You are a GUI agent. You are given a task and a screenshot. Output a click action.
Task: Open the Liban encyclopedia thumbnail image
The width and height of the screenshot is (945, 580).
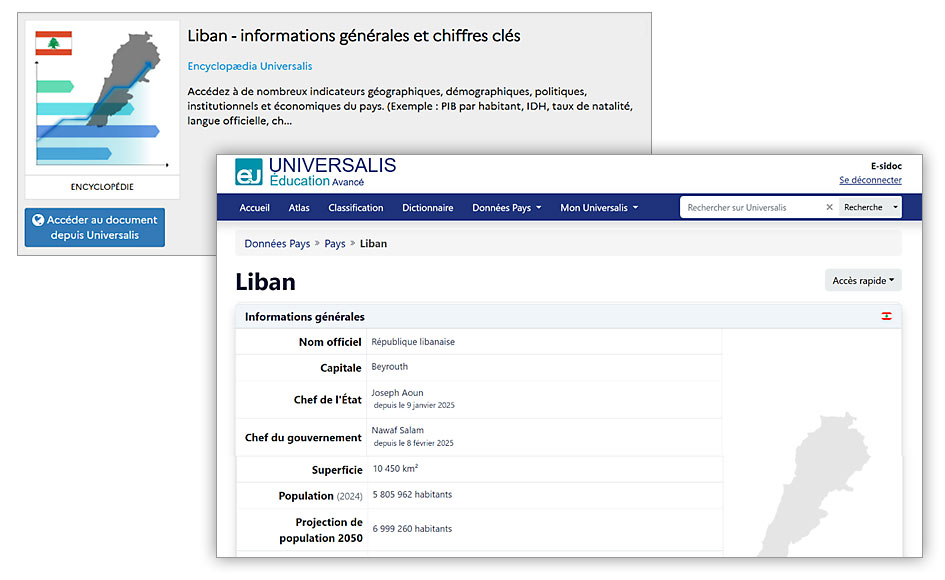click(102, 98)
